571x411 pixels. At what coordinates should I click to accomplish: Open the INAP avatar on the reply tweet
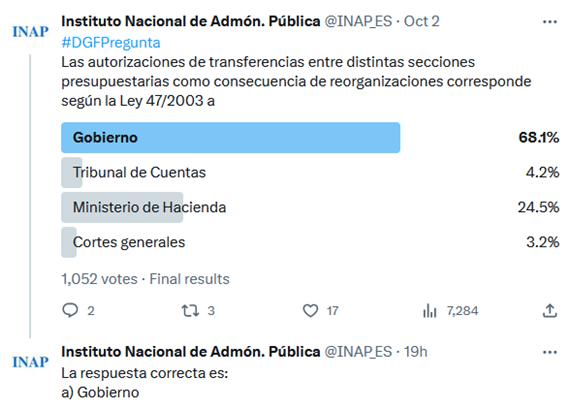pyautogui.click(x=31, y=362)
